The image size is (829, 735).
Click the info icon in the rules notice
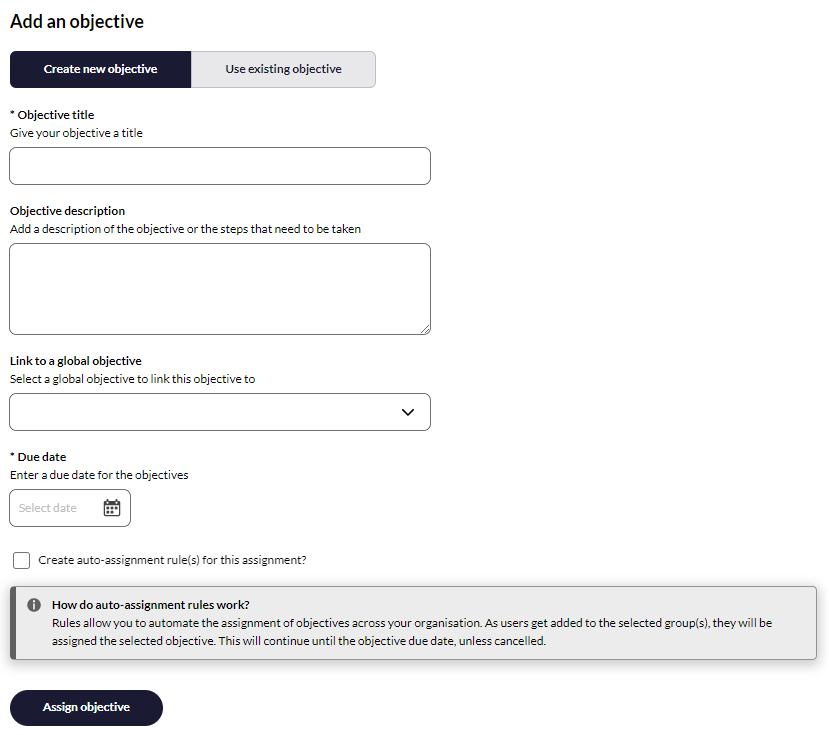(34, 605)
